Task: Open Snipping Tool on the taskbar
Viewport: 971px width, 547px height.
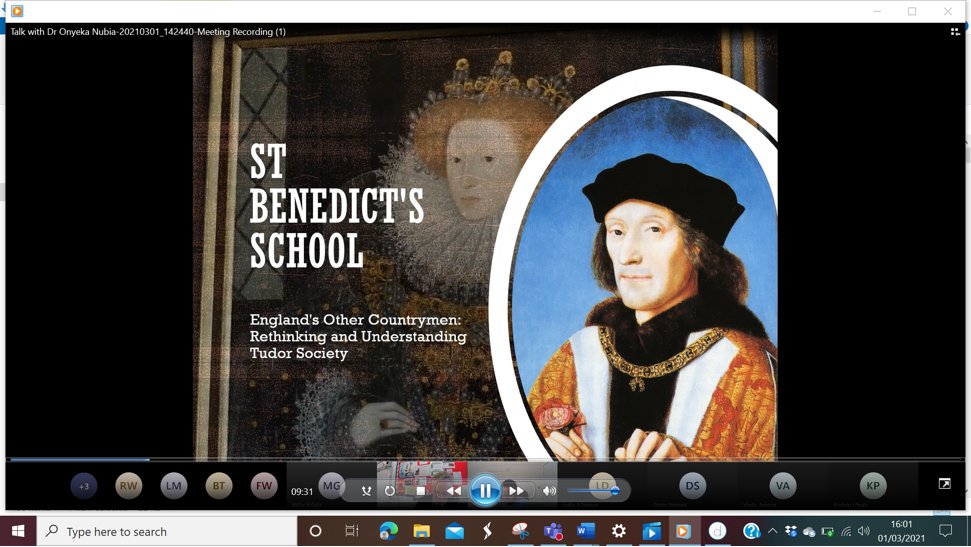Action: coord(520,532)
